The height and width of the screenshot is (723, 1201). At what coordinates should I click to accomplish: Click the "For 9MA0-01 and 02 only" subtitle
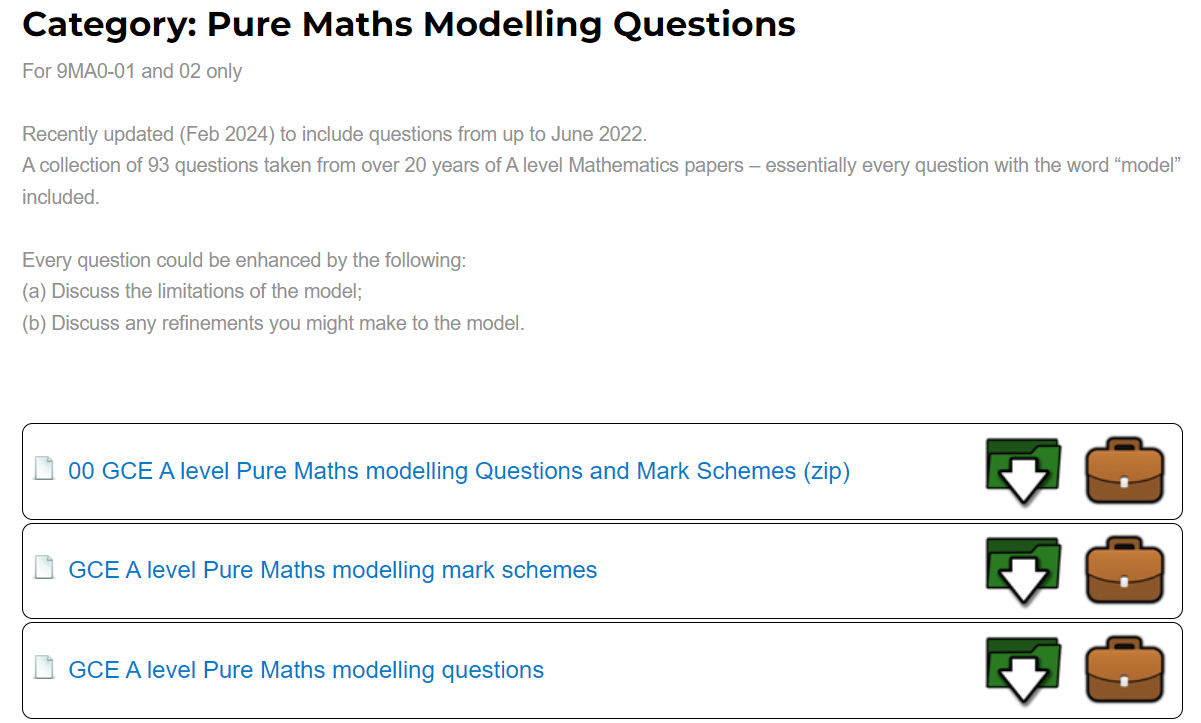click(x=132, y=71)
